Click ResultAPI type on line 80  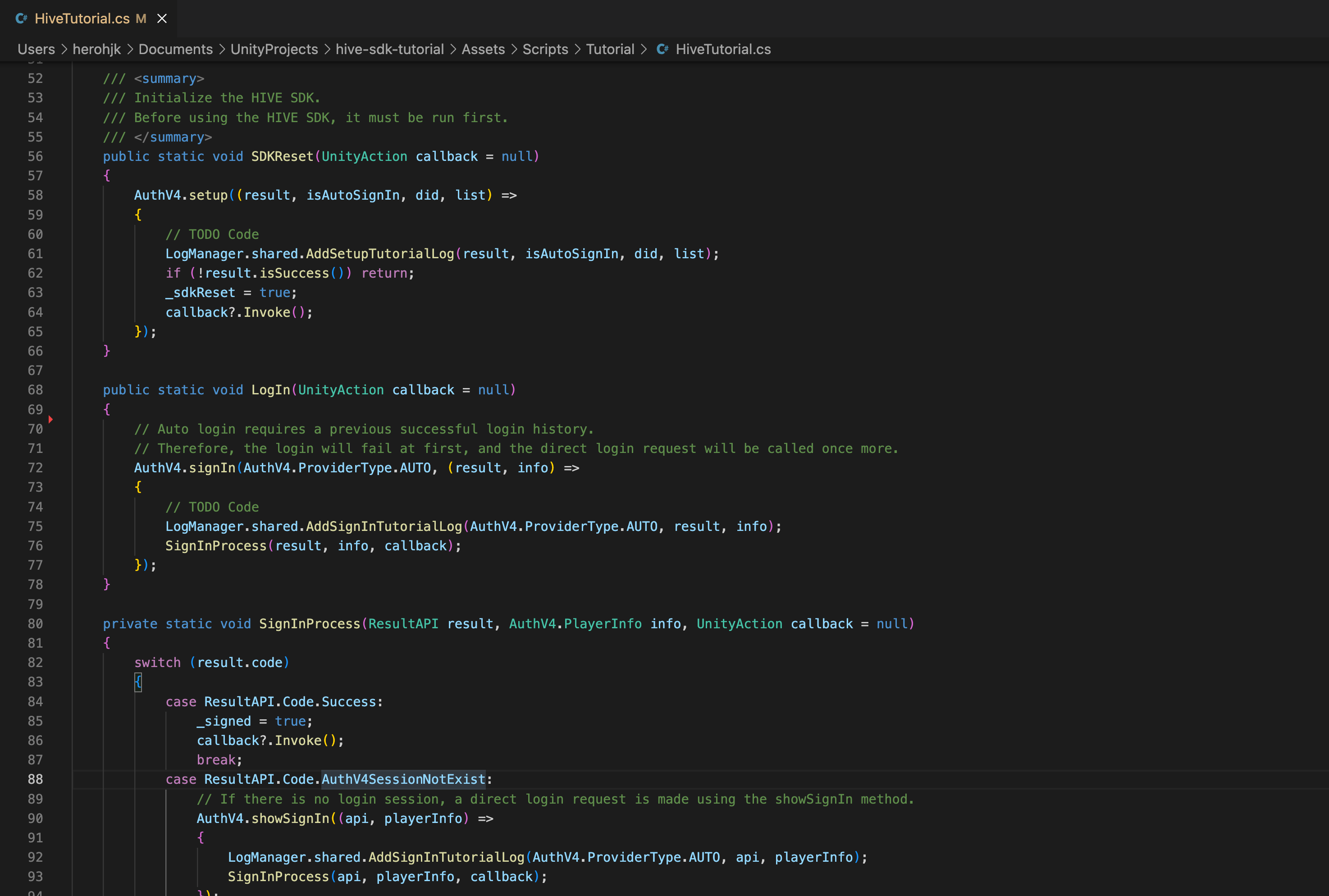[403, 623]
